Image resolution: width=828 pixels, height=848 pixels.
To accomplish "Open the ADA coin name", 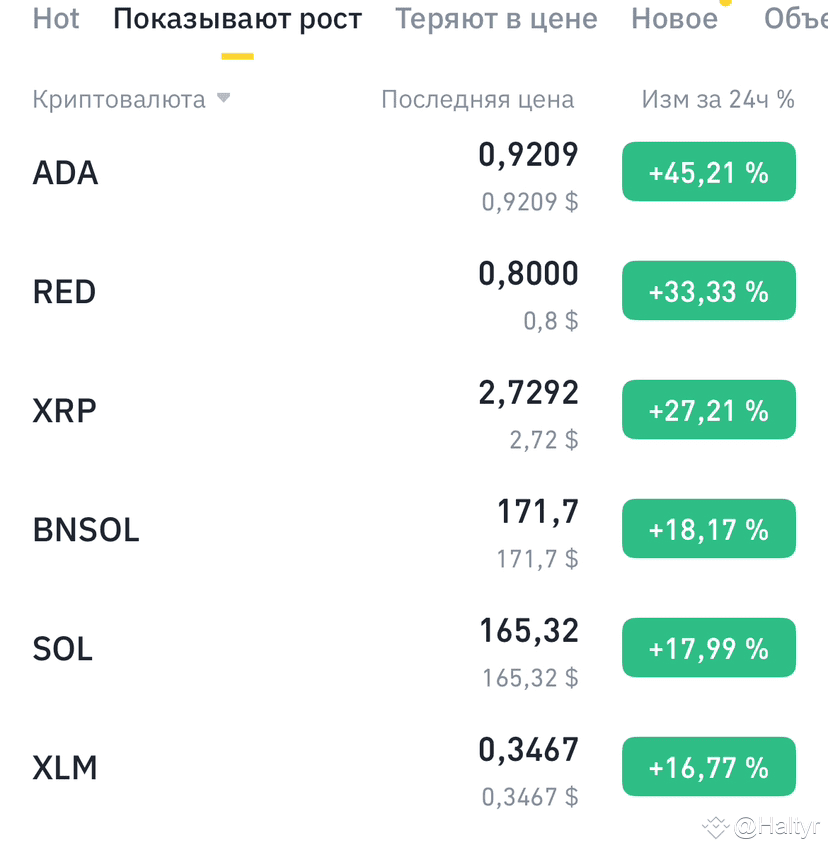I will tap(66, 173).
